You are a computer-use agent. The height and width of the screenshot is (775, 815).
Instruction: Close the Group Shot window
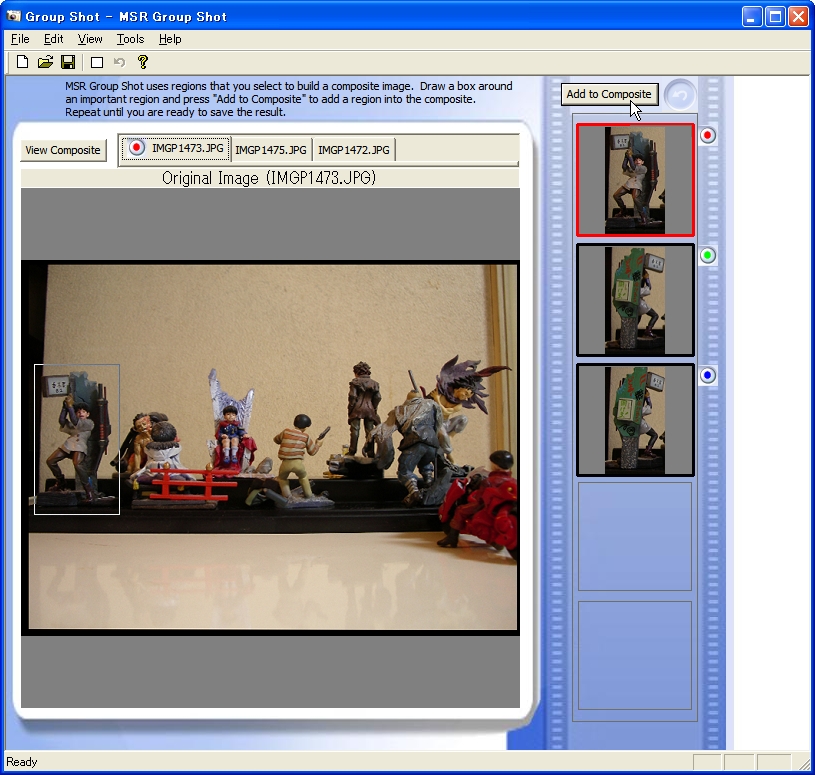tap(798, 17)
